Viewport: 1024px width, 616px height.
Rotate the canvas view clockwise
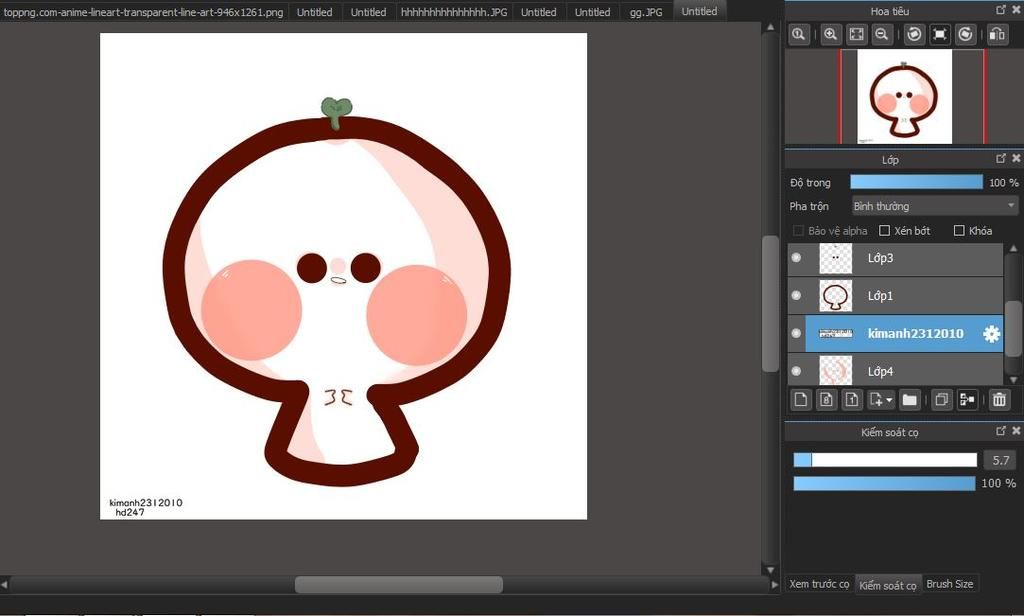pyautogui.click(x=965, y=35)
